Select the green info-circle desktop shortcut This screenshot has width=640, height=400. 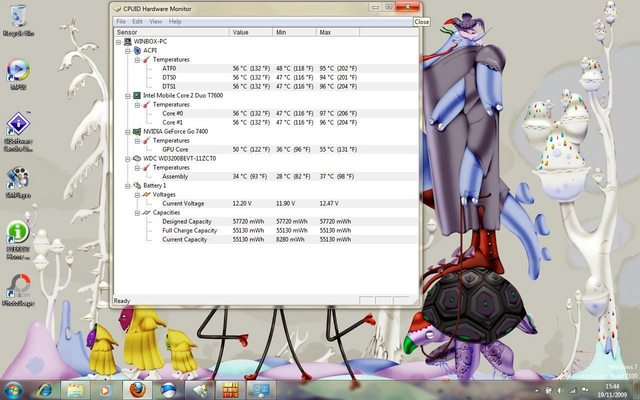click(x=18, y=240)
